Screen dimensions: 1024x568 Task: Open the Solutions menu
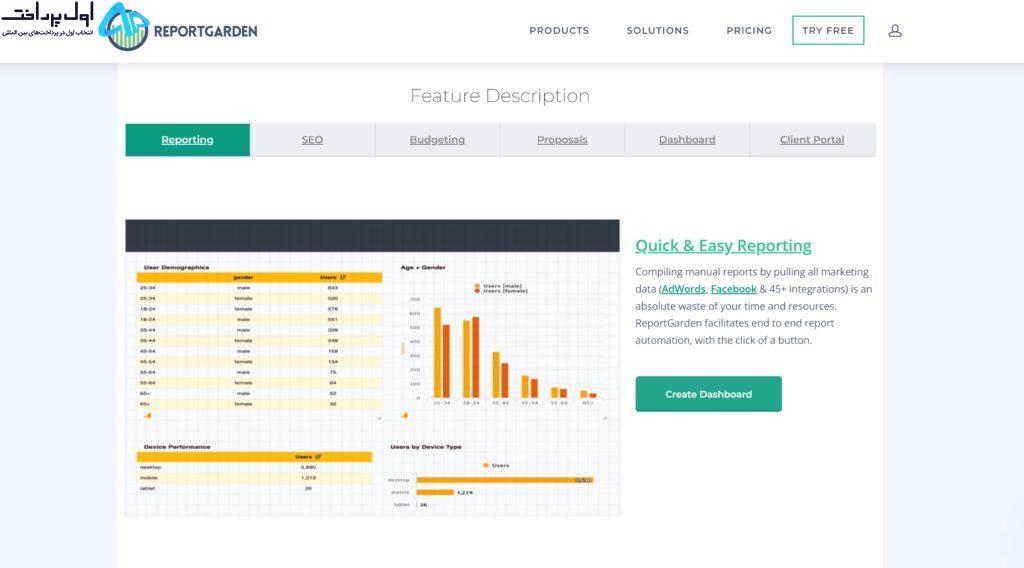(x=658, y=30)
